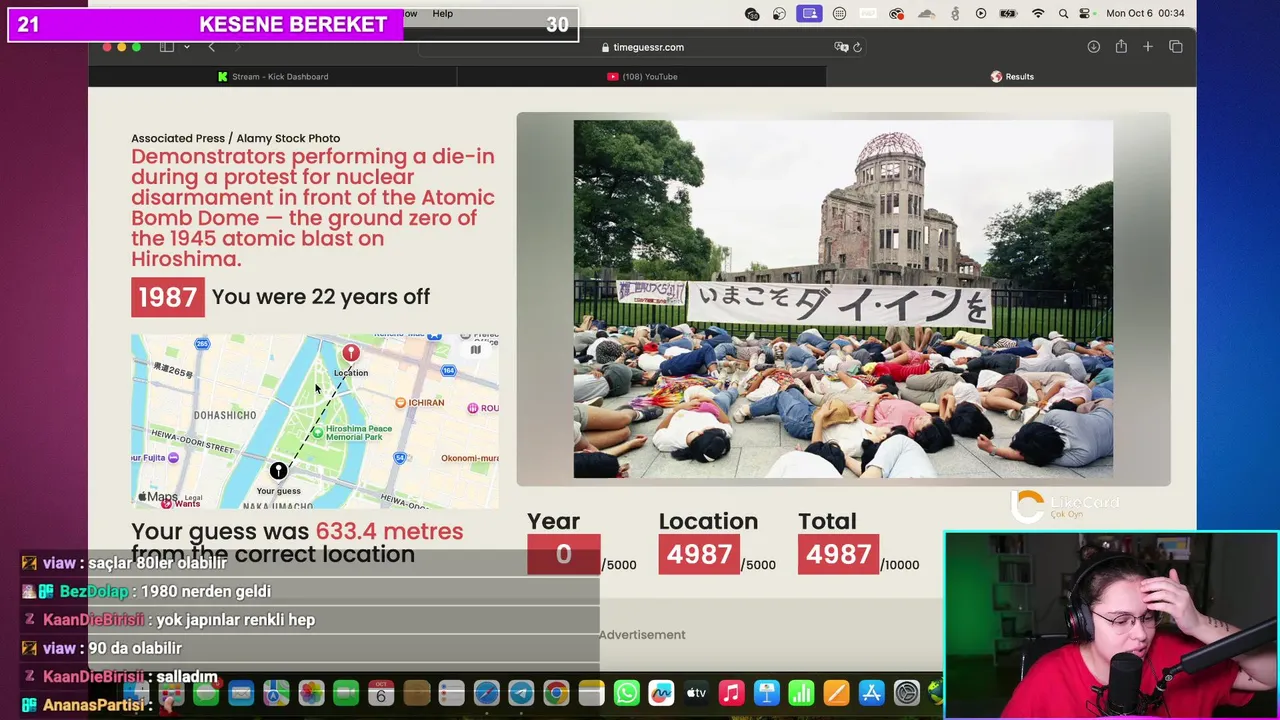Click the DOHASHICHO district map label
The image size is (1280, 720).
point(225,415)
